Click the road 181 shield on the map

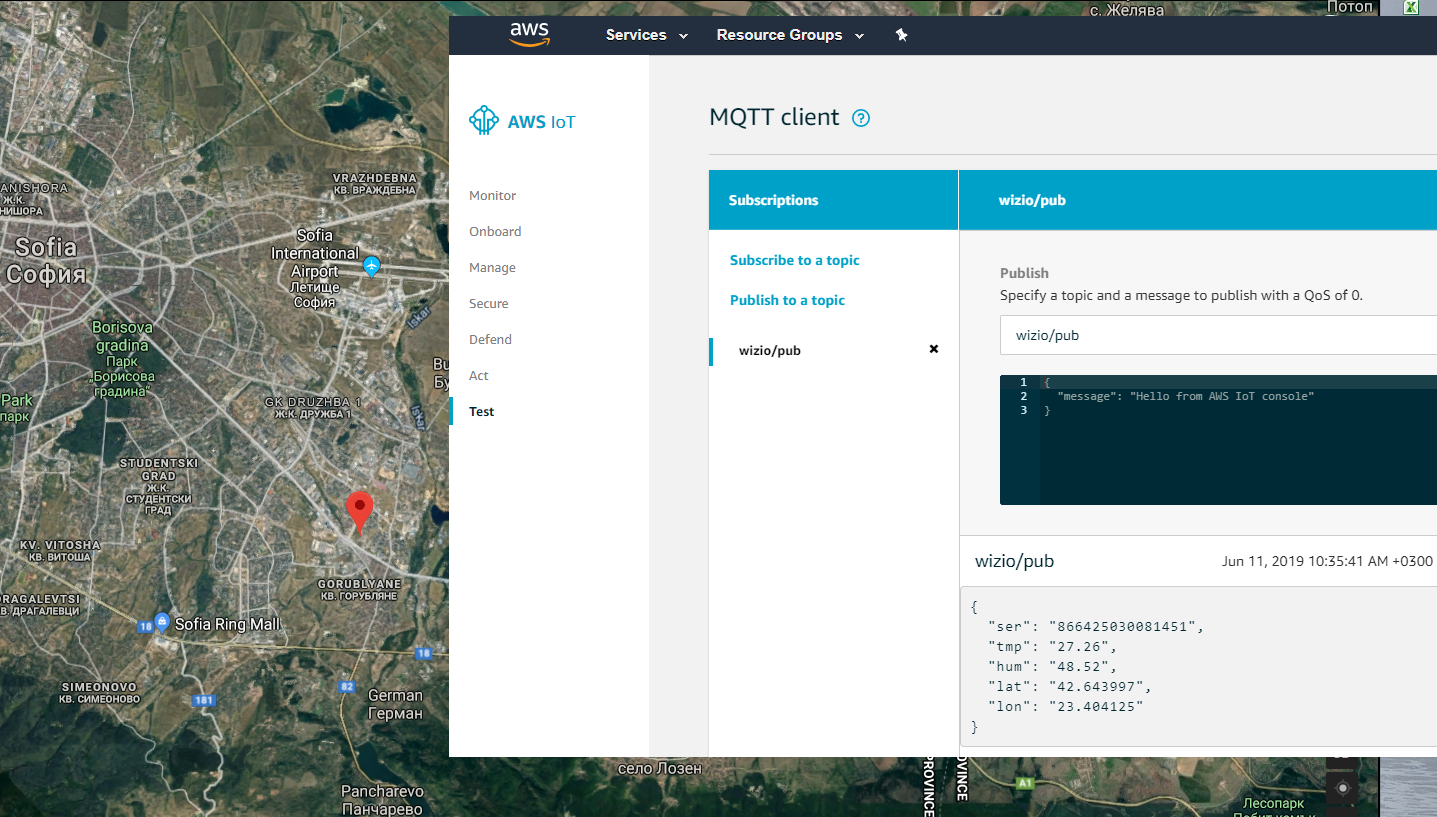coord(204,700)
